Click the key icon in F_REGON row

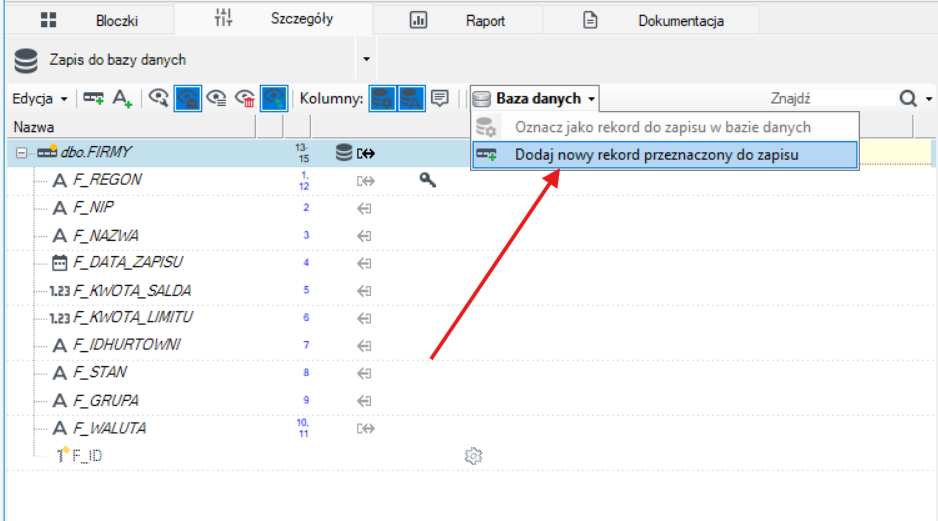427,179
